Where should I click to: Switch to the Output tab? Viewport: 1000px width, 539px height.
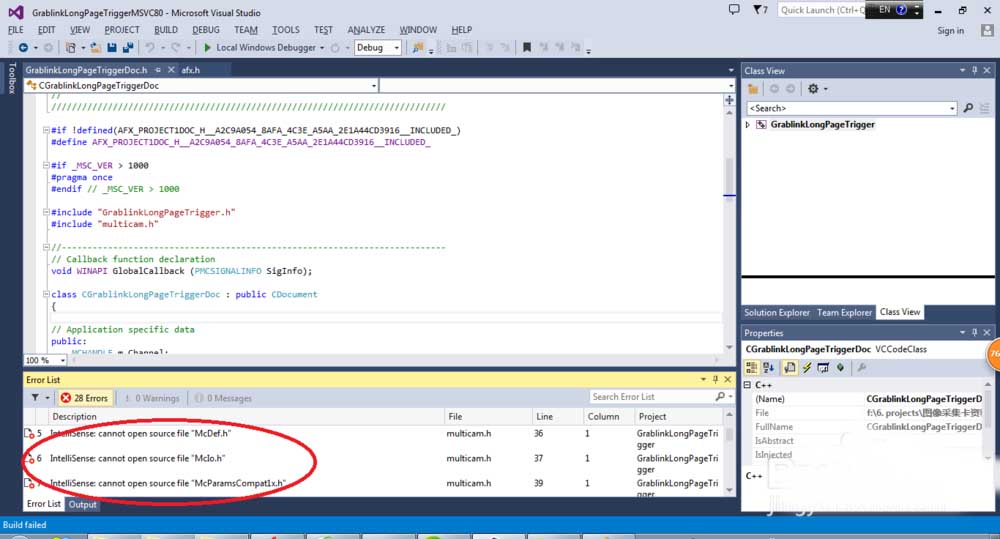pos(82,505)
